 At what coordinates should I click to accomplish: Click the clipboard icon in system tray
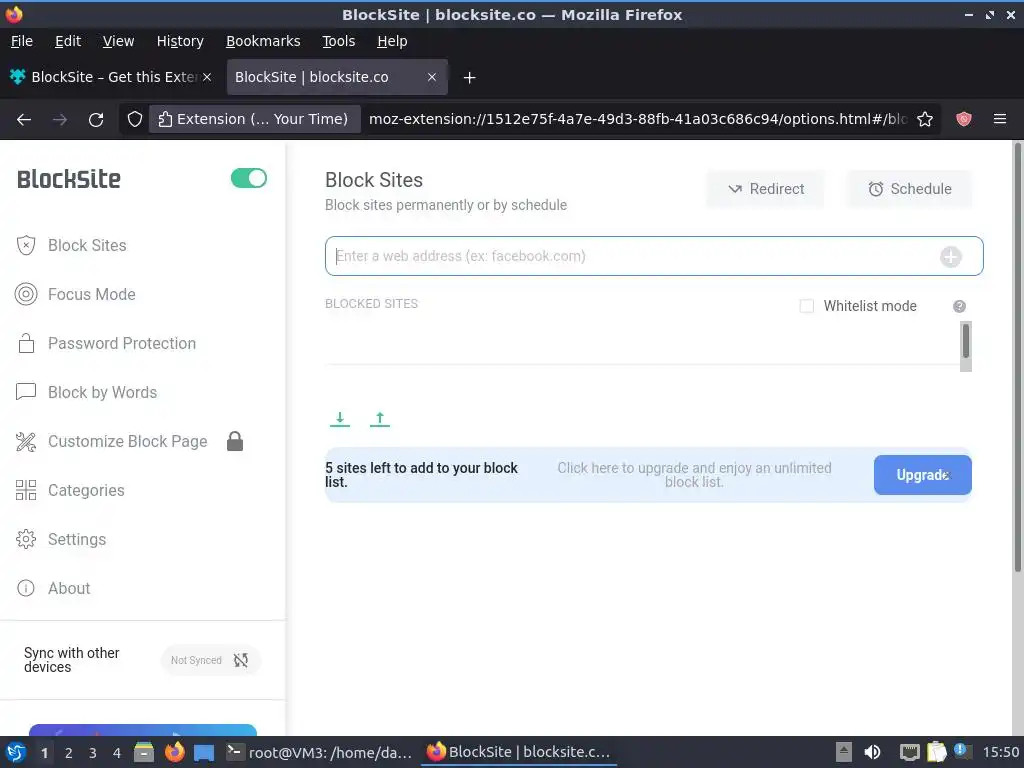tap(936, 752)
